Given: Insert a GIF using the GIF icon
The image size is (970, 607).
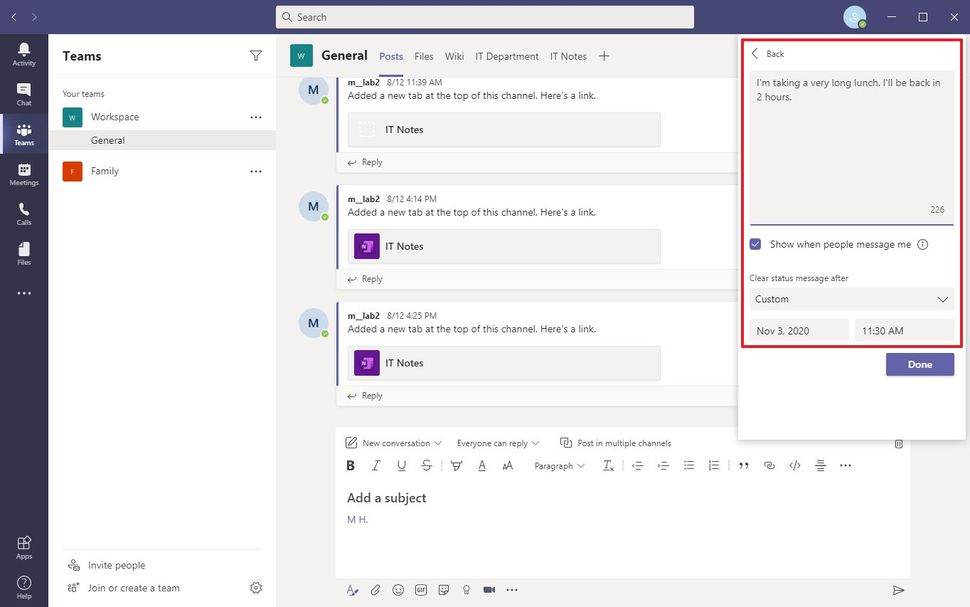Looking at the screenshot, I should [x=421, y=589].
